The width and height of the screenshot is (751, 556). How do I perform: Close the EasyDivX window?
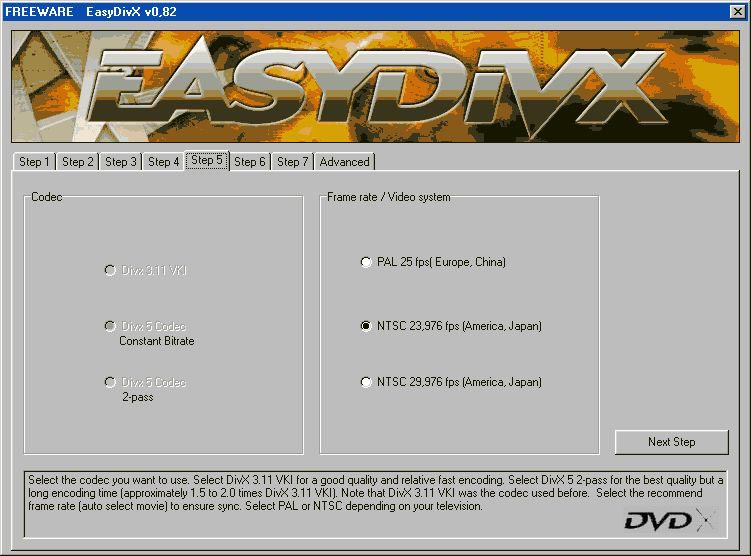pyautogui.click(x=737, y=11)
